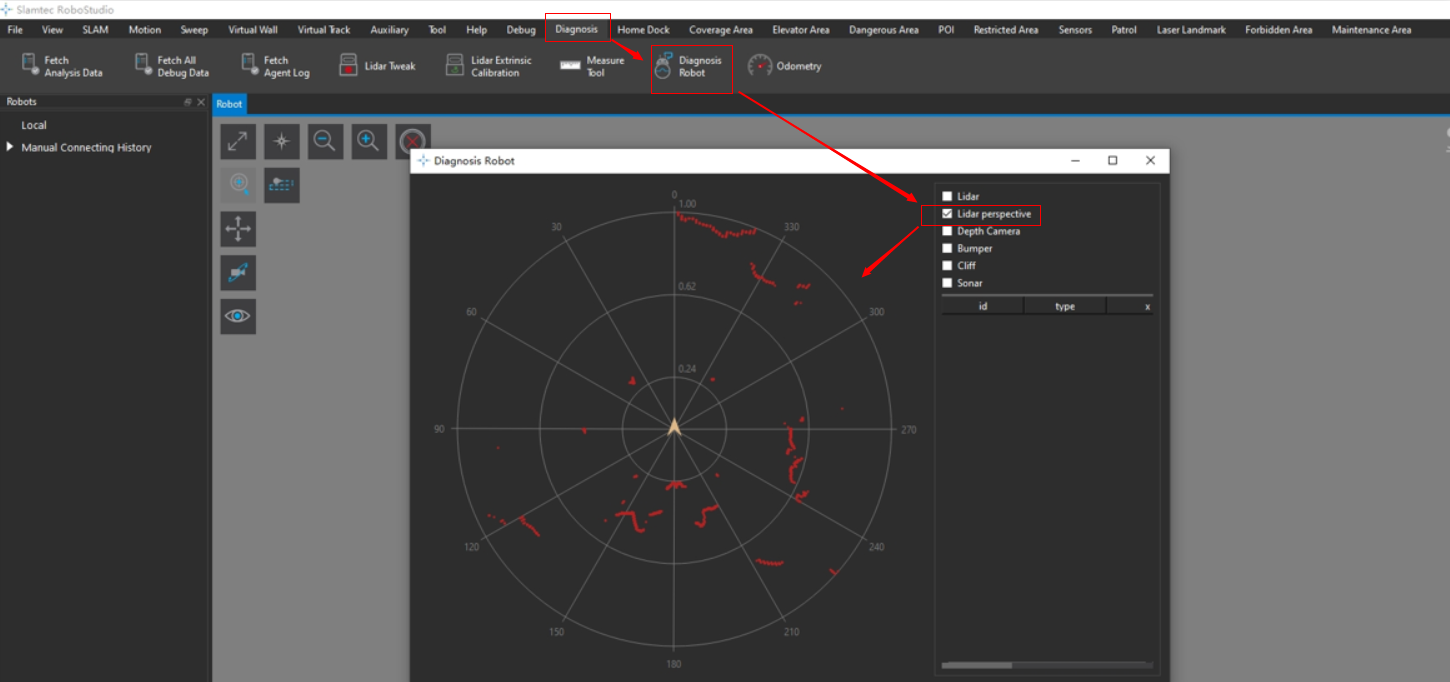
Task: Click the dashed rectangle area icon
Action: tap(282, 185)
